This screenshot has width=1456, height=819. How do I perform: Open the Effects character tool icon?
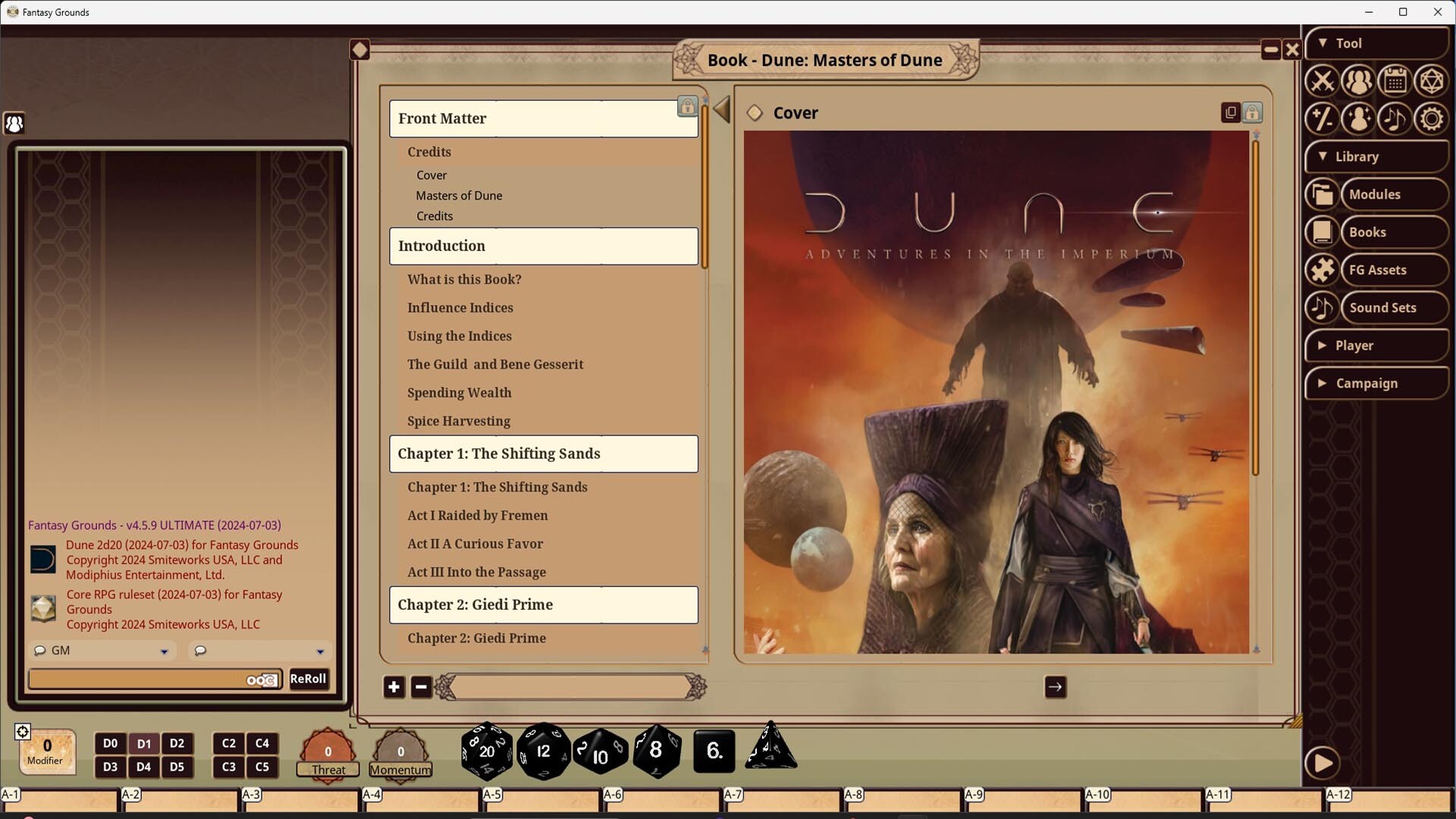[1358, 119]
